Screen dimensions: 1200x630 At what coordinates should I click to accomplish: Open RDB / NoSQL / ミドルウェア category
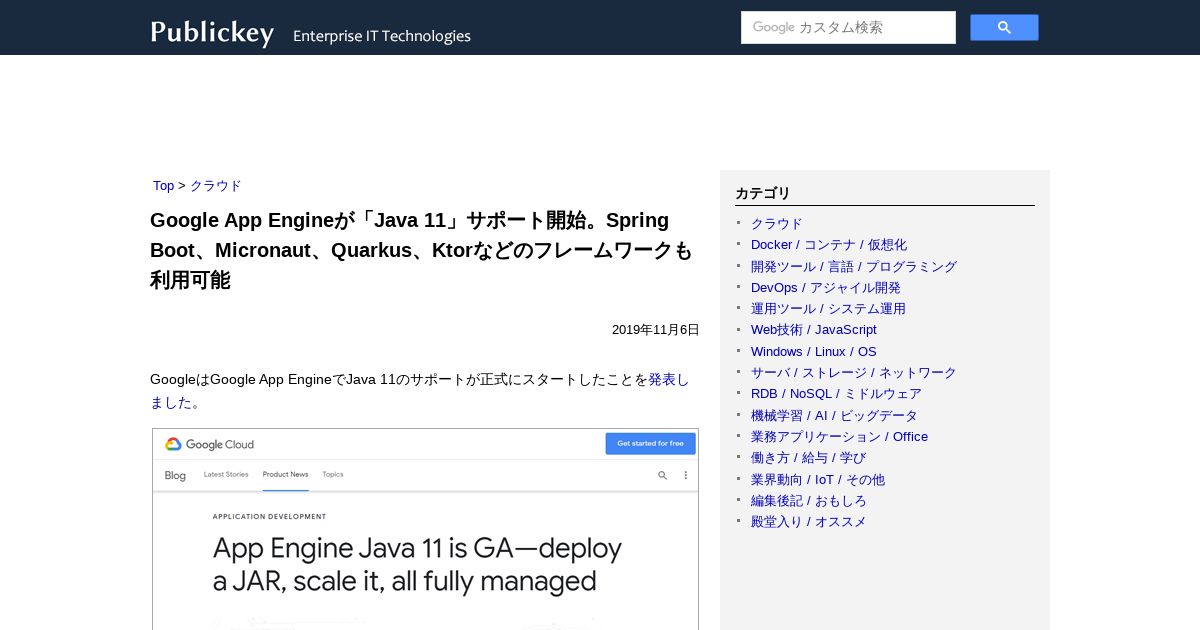coord(836,394)
